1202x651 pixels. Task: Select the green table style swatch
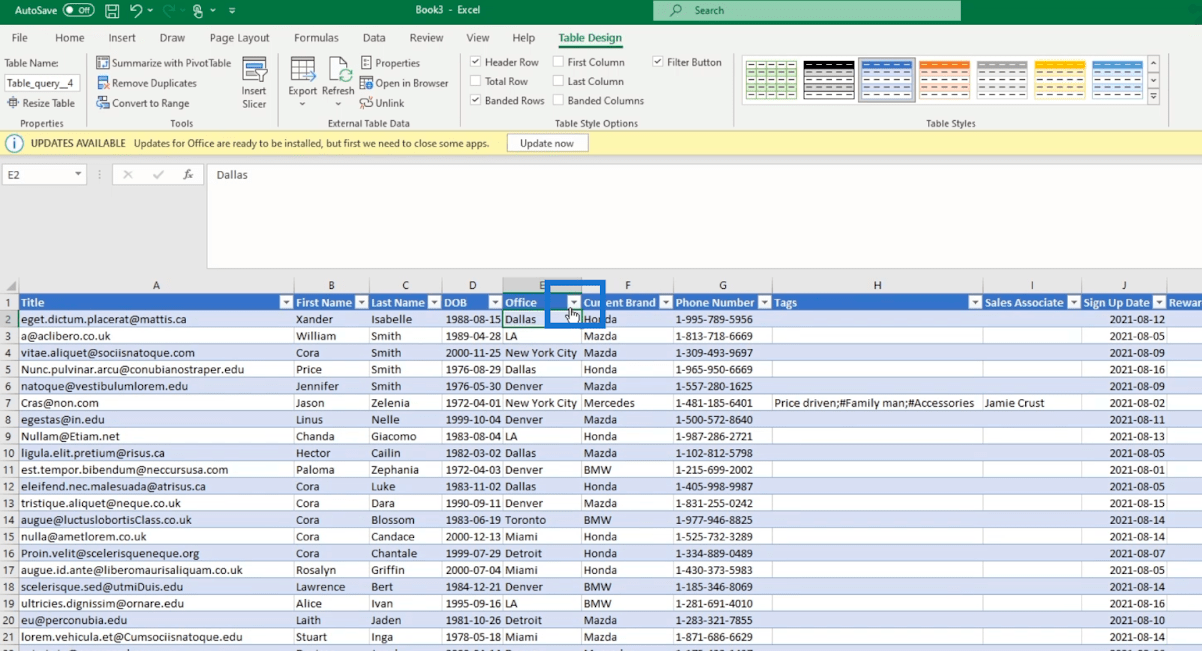click(x=771, y=80)
